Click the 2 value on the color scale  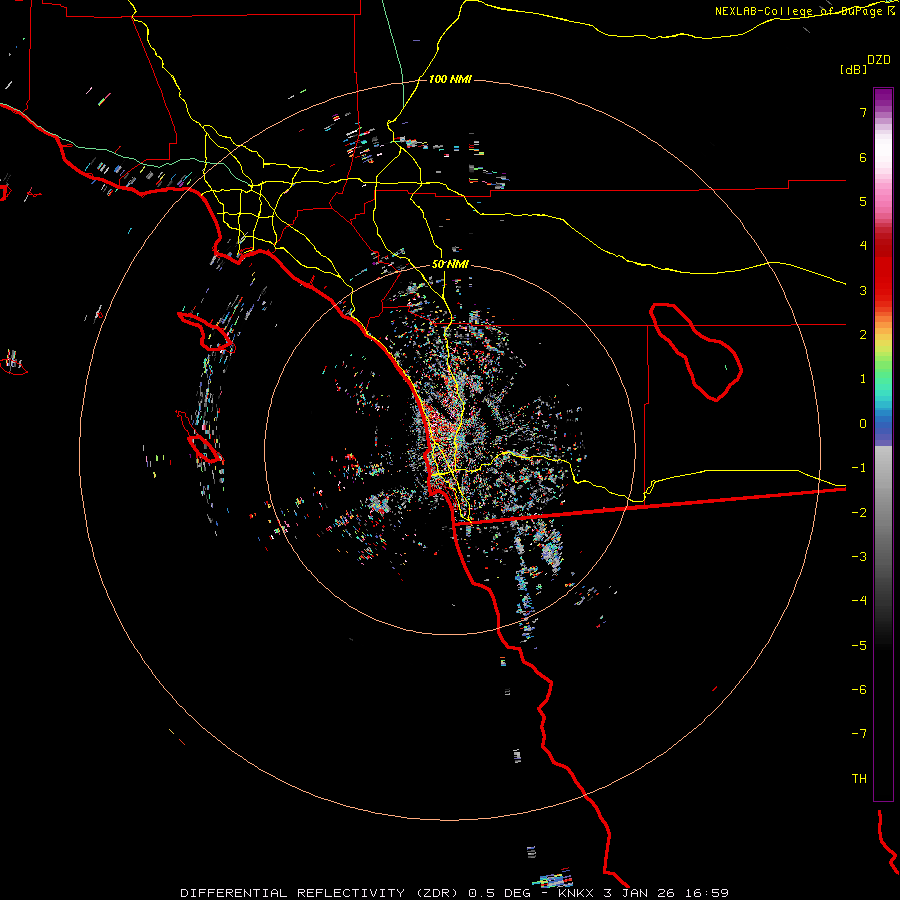863,335
